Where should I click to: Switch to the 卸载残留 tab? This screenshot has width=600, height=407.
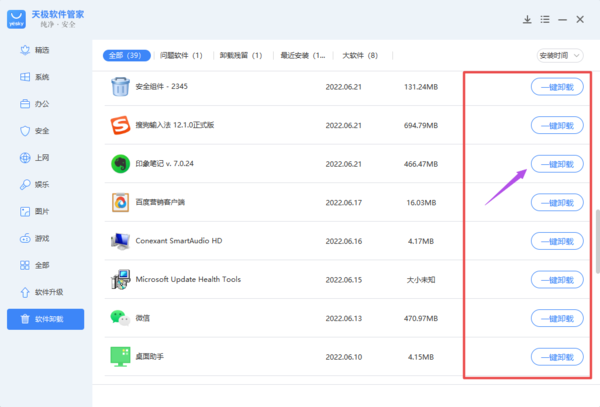tap(239, 55)
